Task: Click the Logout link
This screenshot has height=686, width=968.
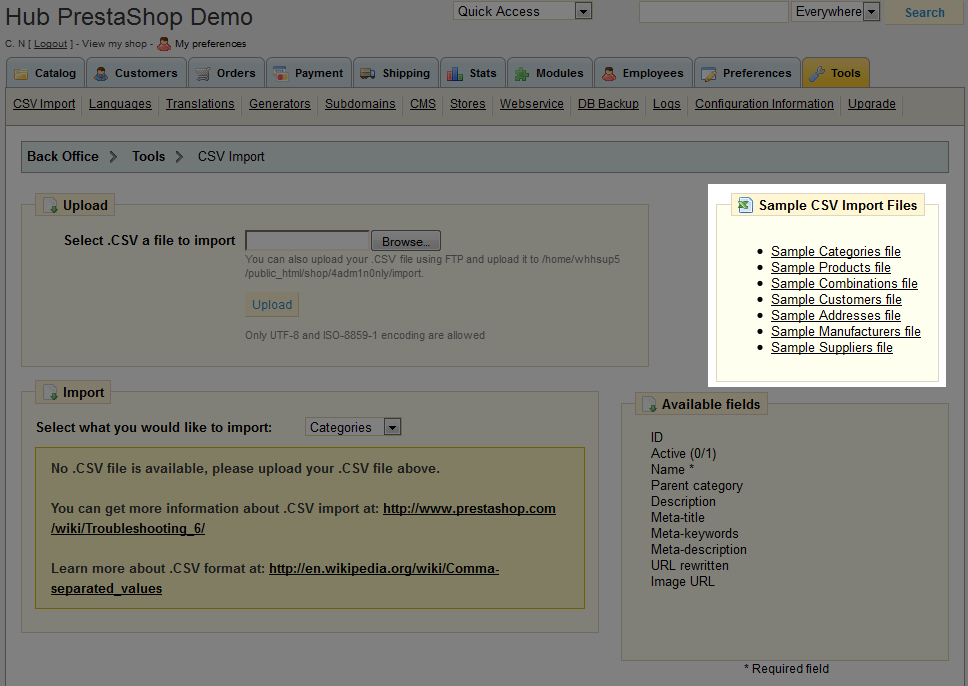Action: point(51,44)
